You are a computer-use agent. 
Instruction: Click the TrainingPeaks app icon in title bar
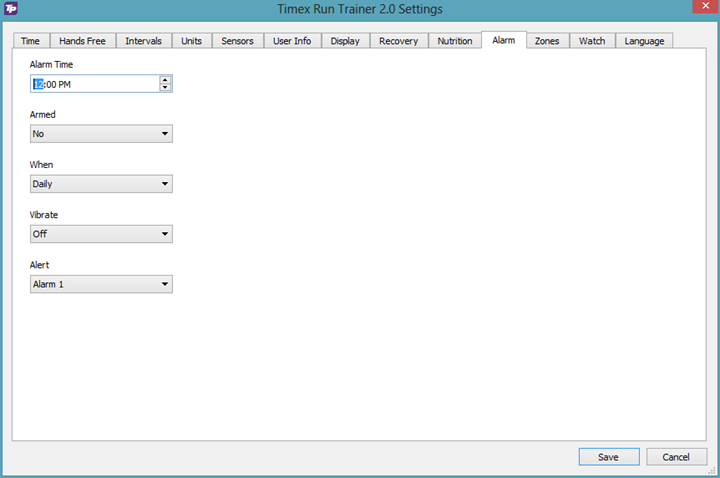(10, 8)
